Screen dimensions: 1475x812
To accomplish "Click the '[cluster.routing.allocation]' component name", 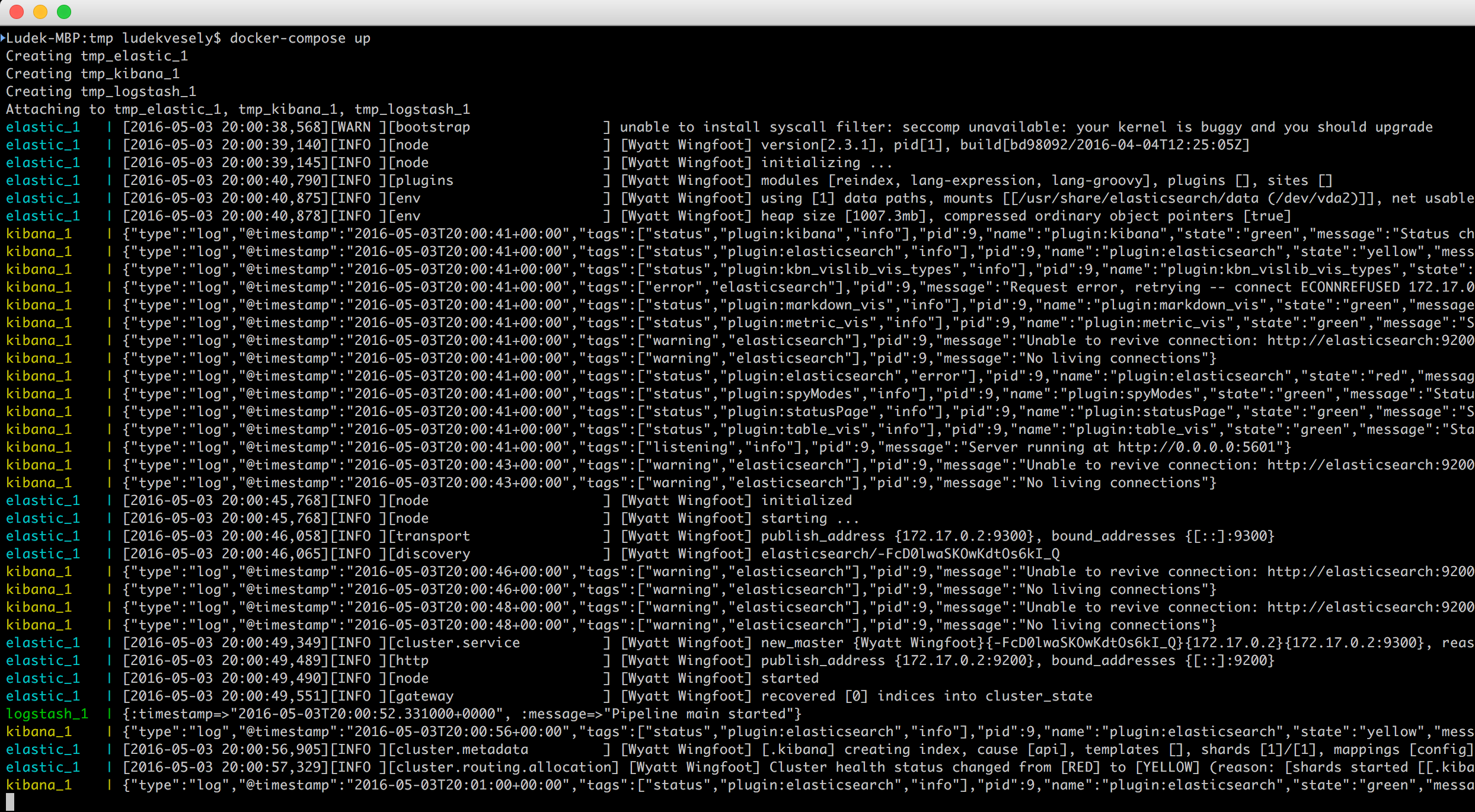I will (503, 768).
